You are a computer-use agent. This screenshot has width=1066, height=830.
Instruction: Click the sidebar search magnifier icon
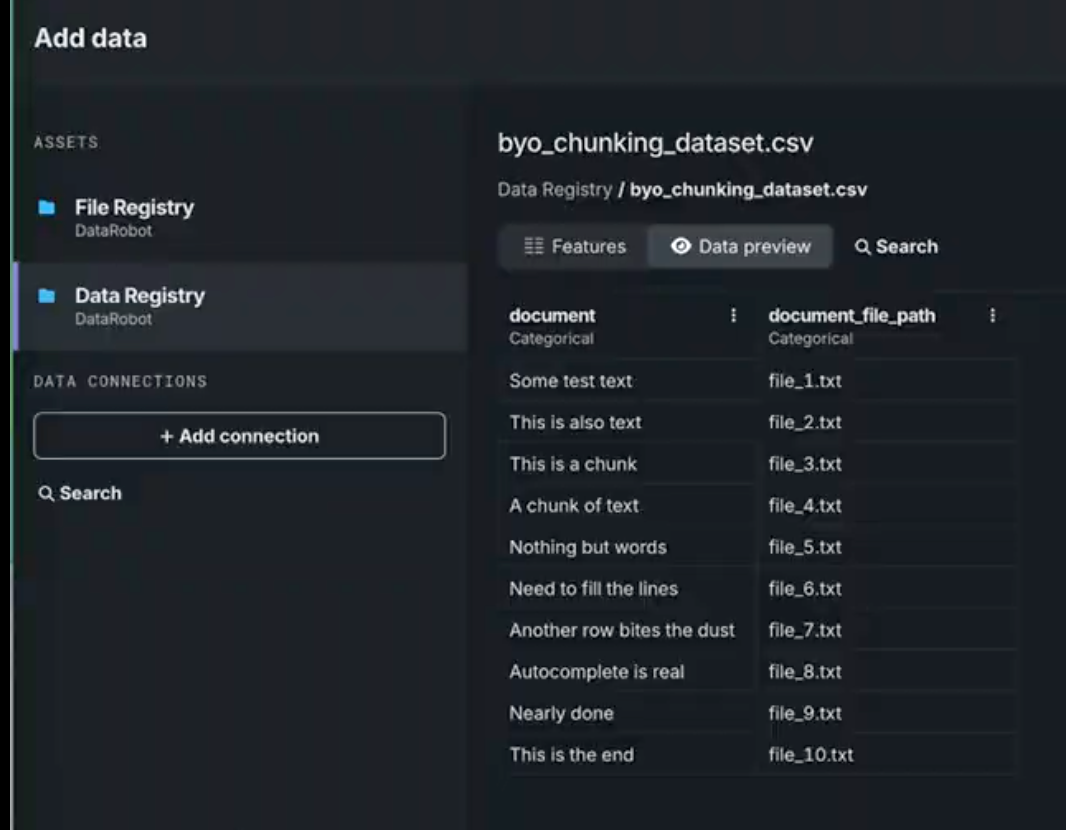pyautogui.click(x=46, y=494)
